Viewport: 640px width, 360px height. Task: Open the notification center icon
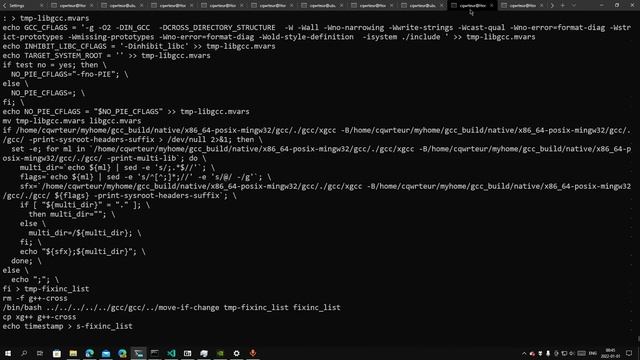[x=629, y=353]
